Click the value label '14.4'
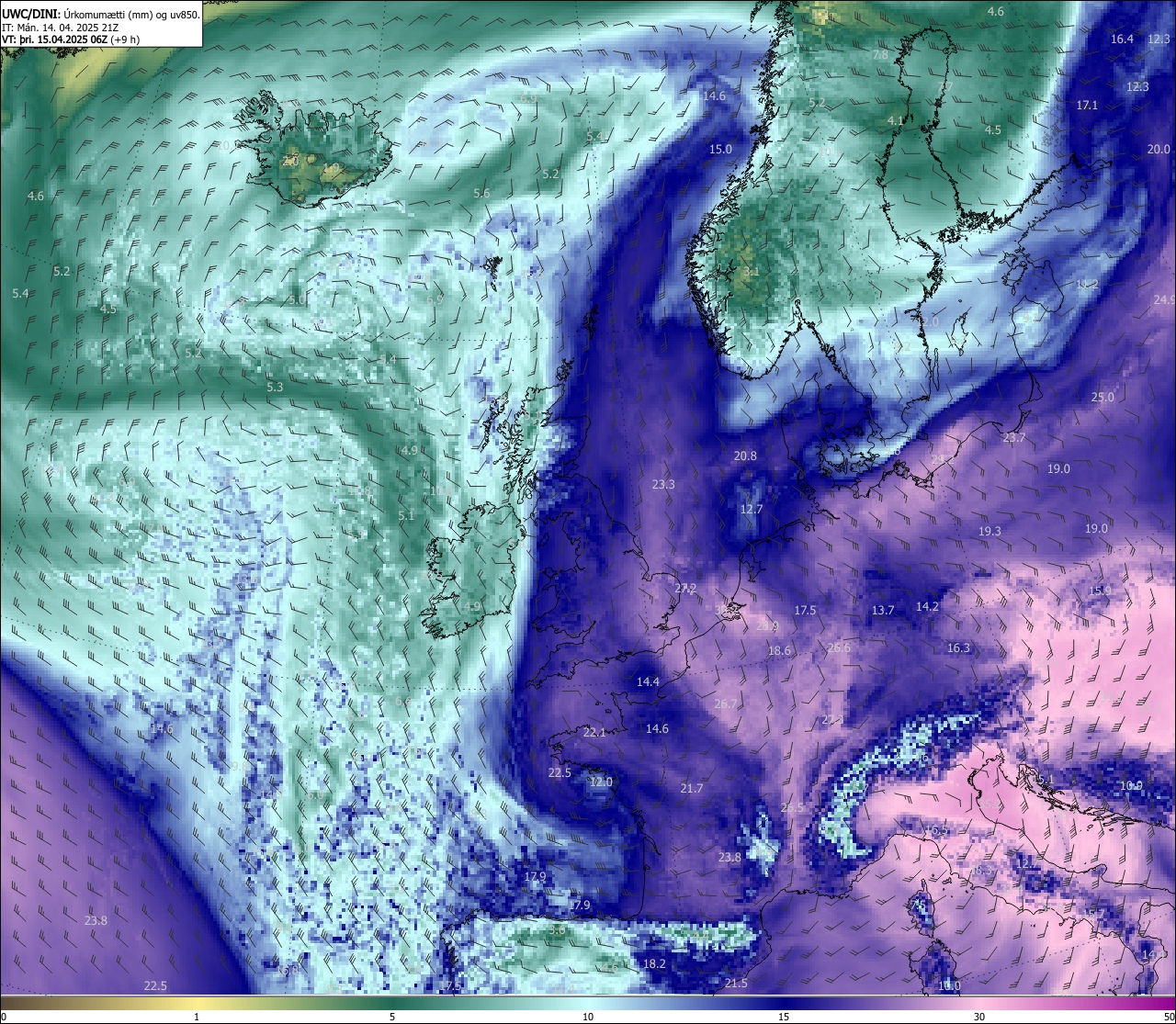Viewport: 1176px width, 1024px height. (649, 681)
